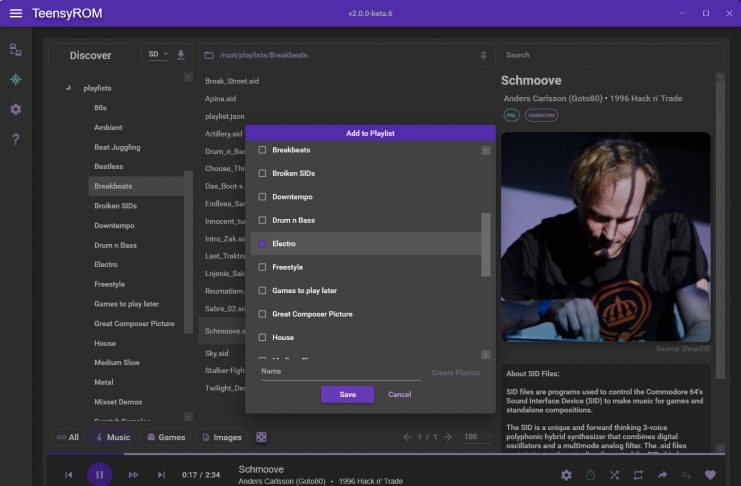Click the UNKNOWN tag chip
The image size is (741, 486).
coord(541,115)
